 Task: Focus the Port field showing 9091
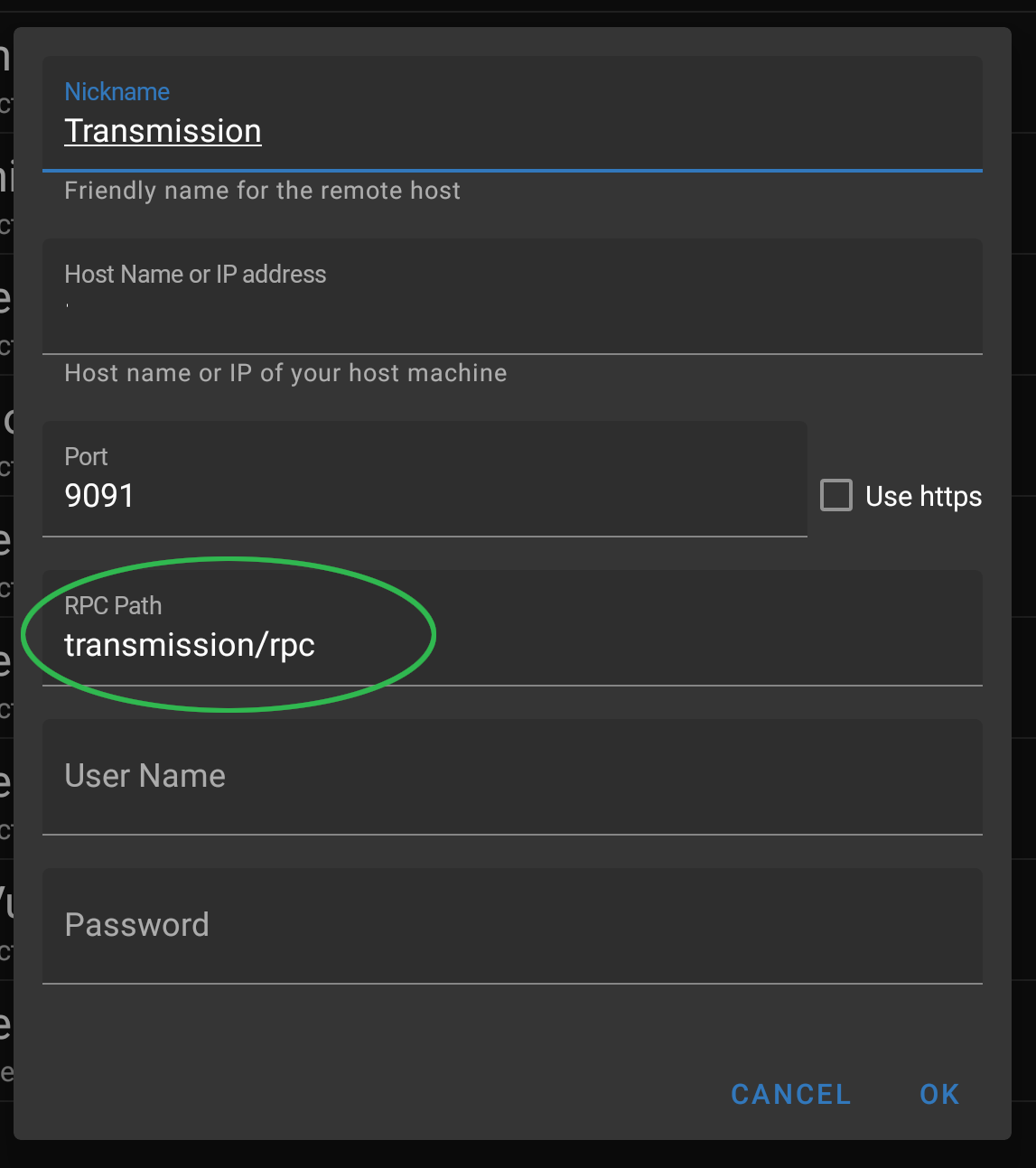click(271, 495)
